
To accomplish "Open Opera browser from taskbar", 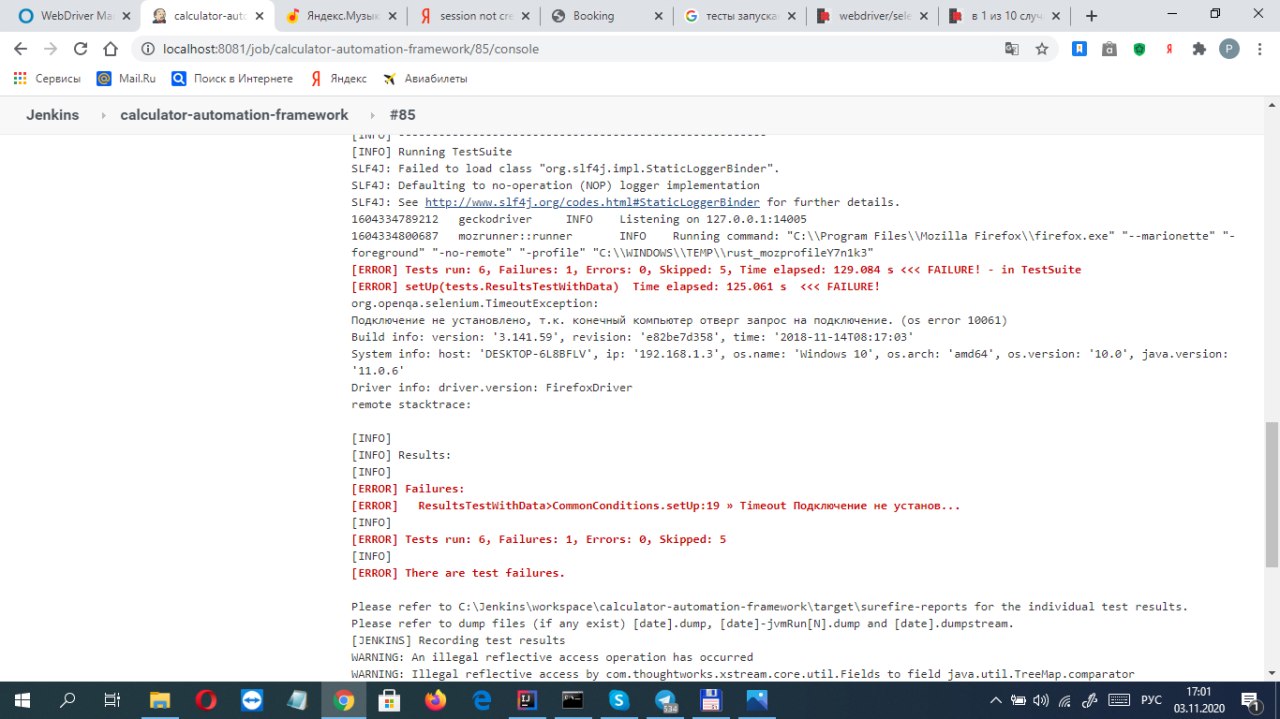I will coord(206,700).
